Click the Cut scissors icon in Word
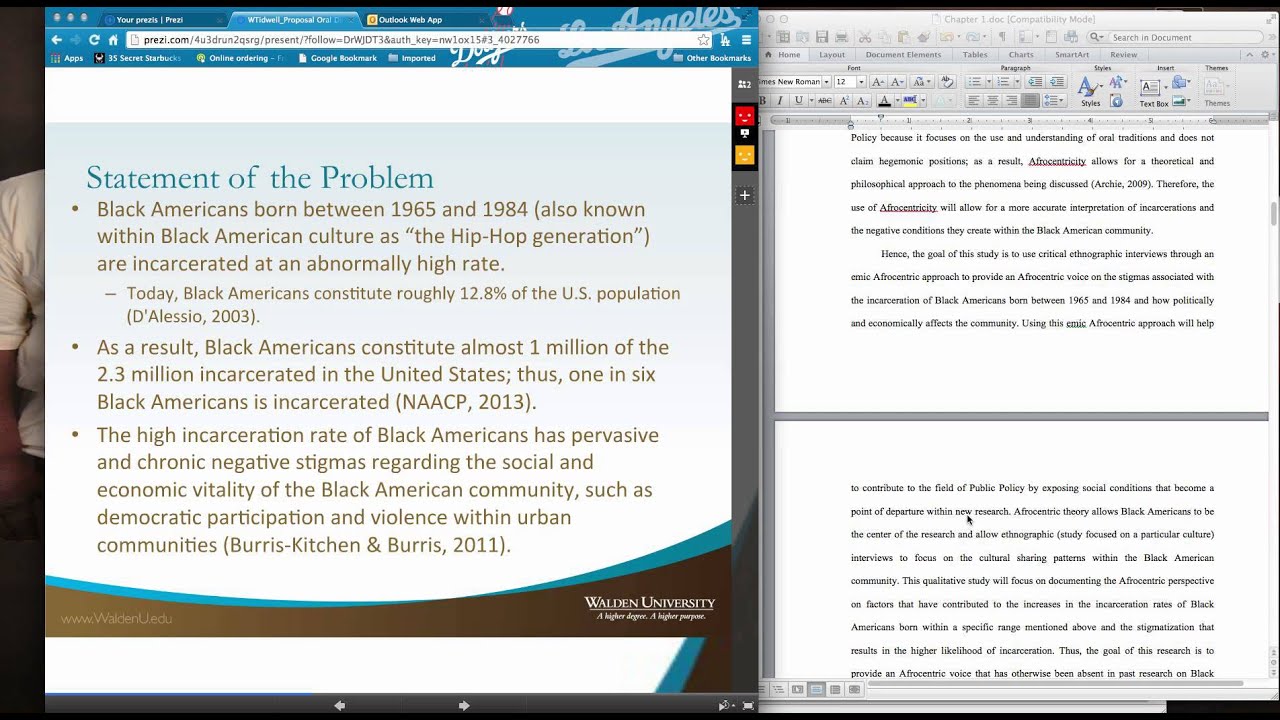This screenshot has width=1280, height=720. [x=865, y=37]
